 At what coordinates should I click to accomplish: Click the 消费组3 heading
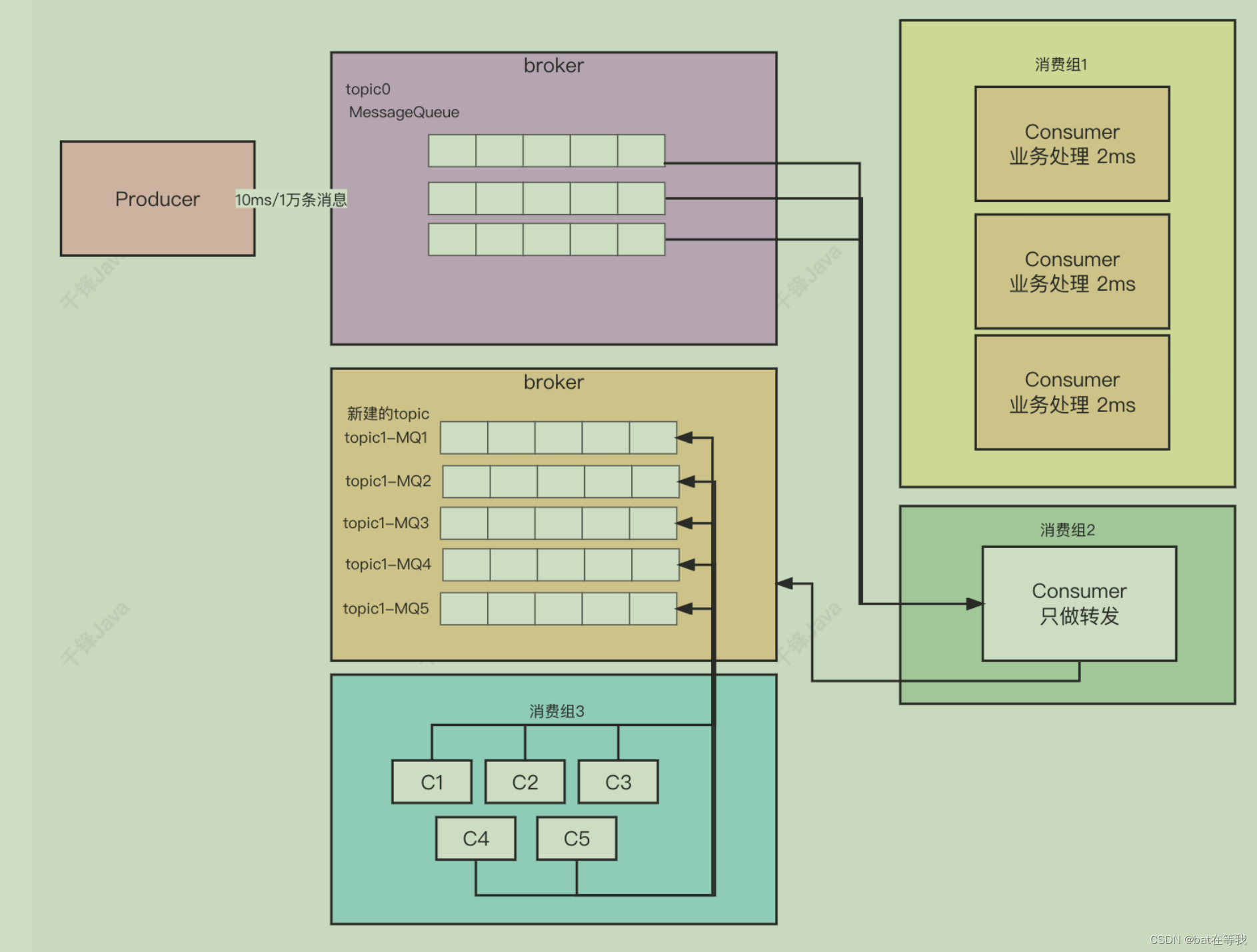tap(557, 711)
